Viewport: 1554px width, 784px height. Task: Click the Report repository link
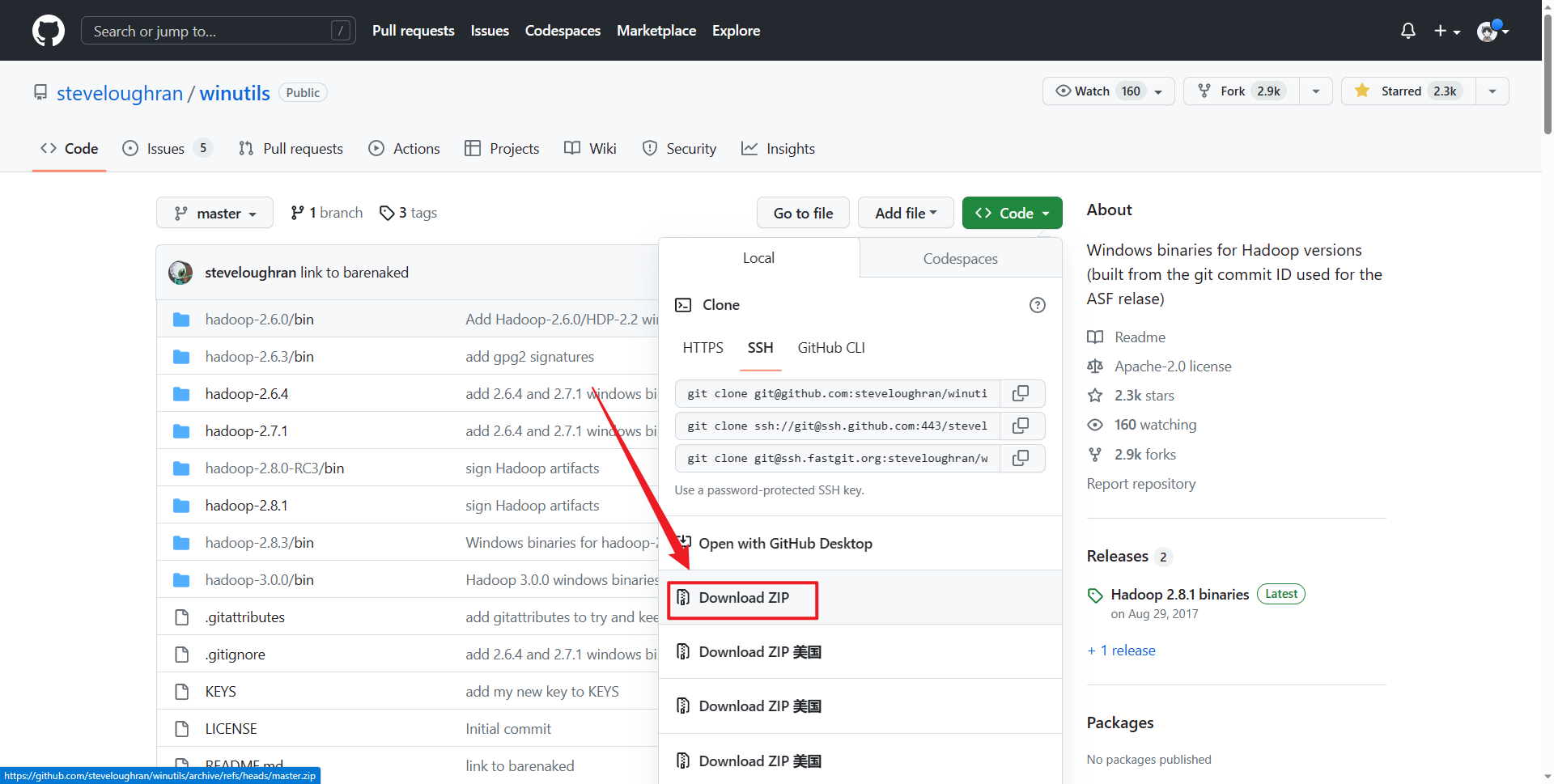[1141, 484]
